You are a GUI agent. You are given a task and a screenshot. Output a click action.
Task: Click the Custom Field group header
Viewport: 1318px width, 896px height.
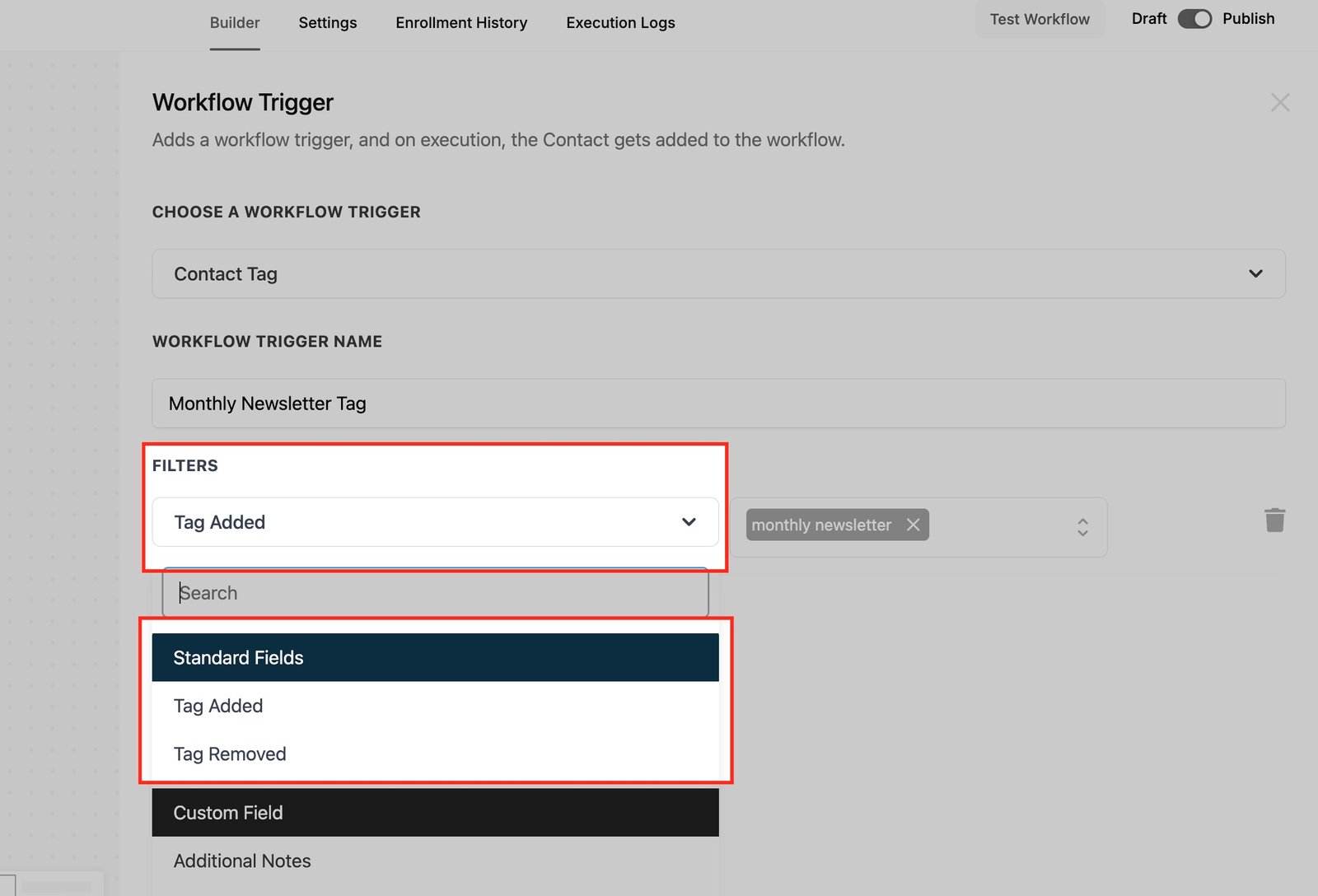[x=435, y=813]
